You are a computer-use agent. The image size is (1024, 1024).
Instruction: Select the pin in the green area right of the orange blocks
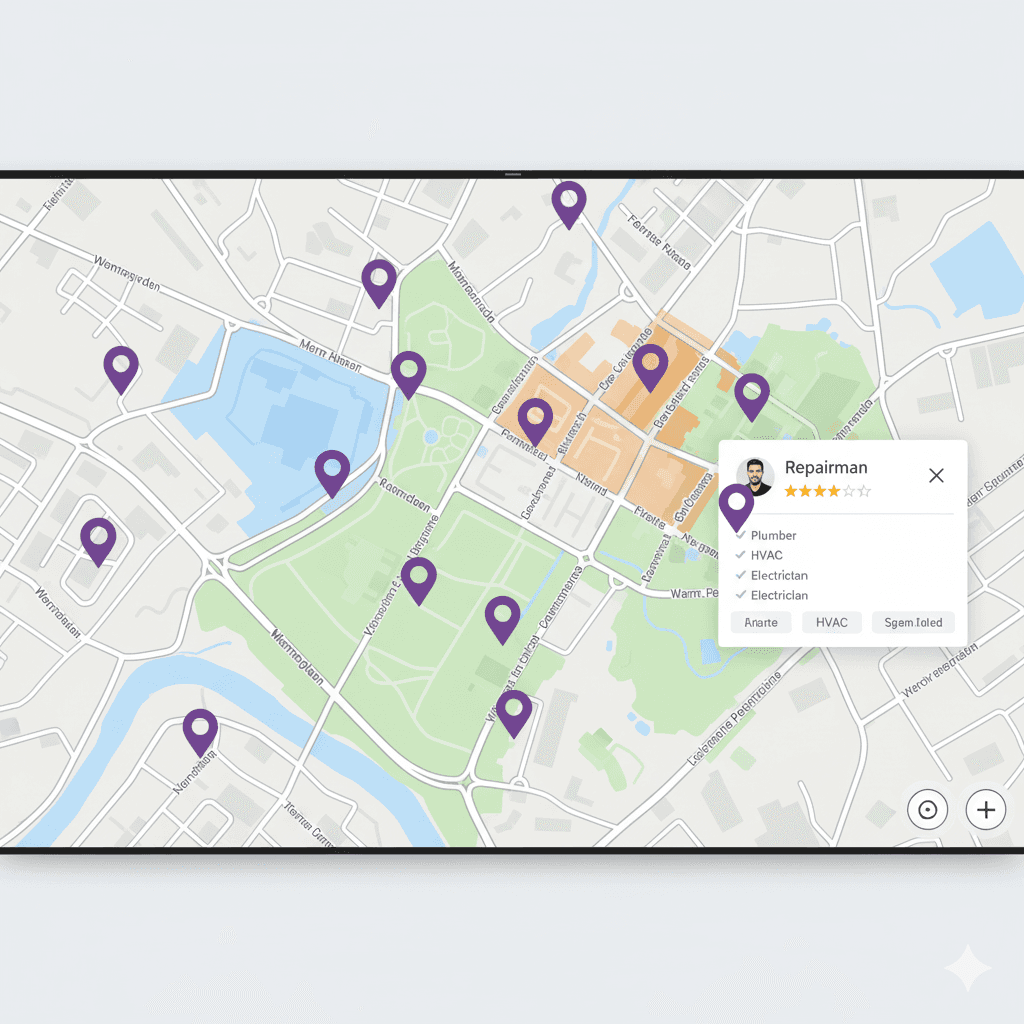pyautogui.click(x=751, y=395)
